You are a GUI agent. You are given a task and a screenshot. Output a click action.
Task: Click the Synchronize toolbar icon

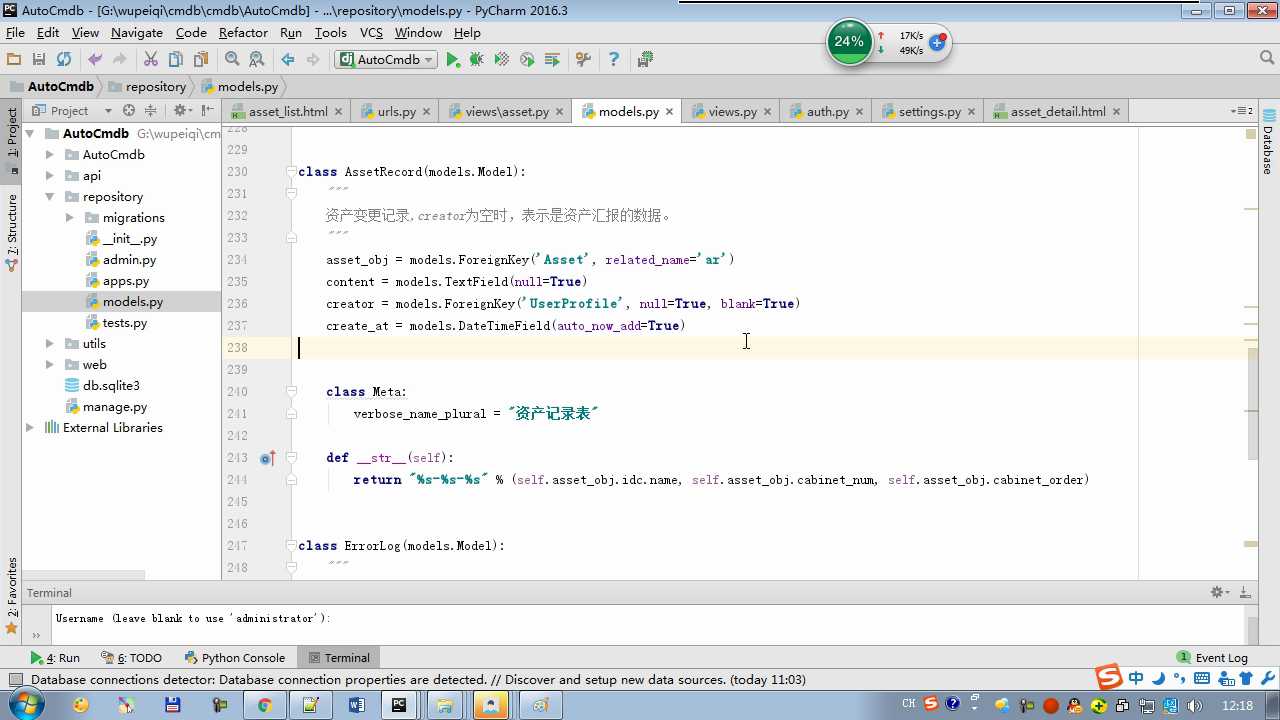(x=64, y=60)
